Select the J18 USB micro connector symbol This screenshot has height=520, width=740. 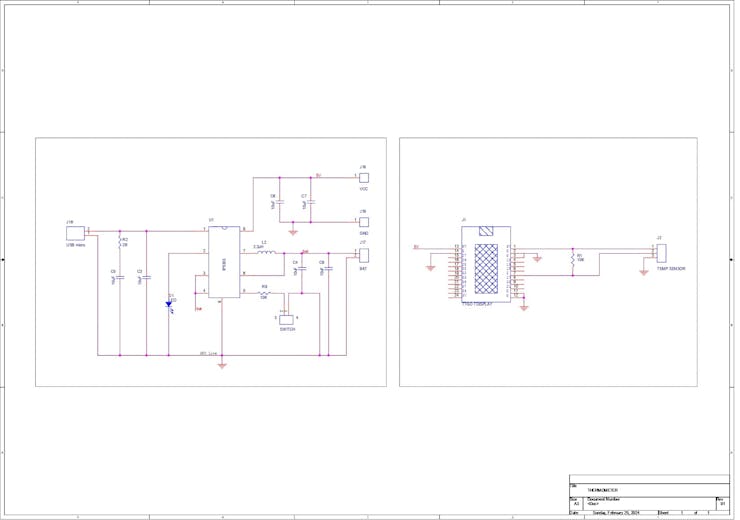click(75, 234)
